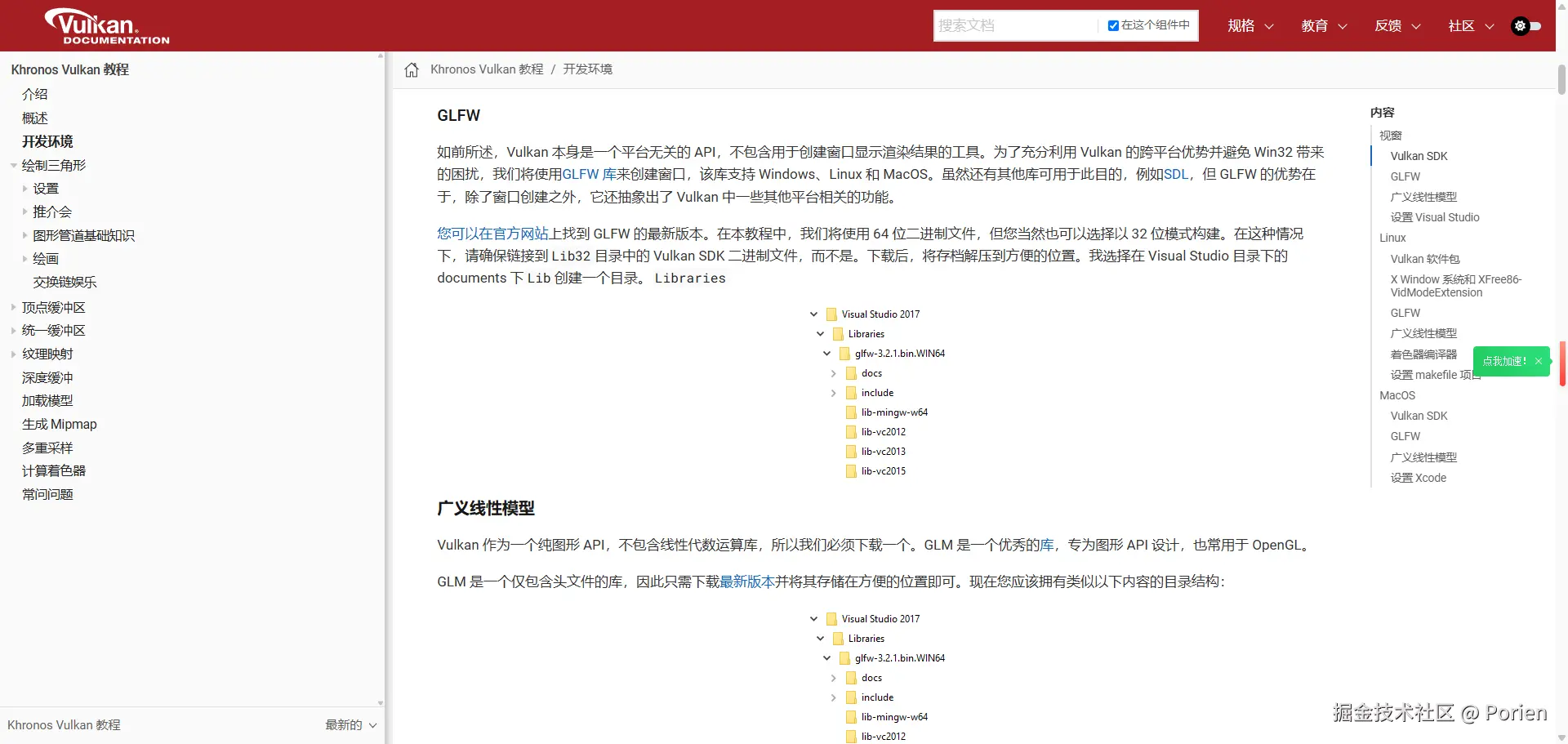
Task: Open the home icon in breadcrumb
Action: click(412, 69)
